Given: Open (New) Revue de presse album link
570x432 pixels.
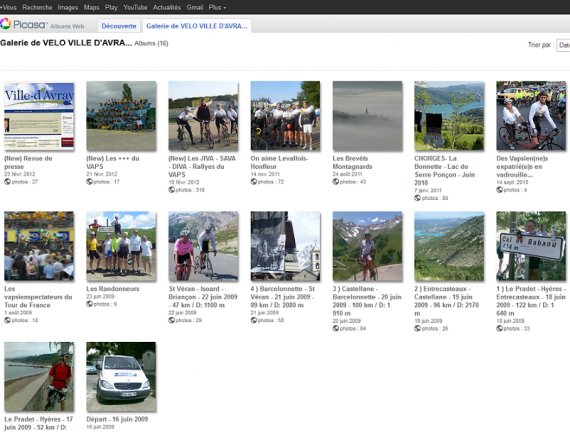Looking at the screenshot, I should tap(28, 163).
